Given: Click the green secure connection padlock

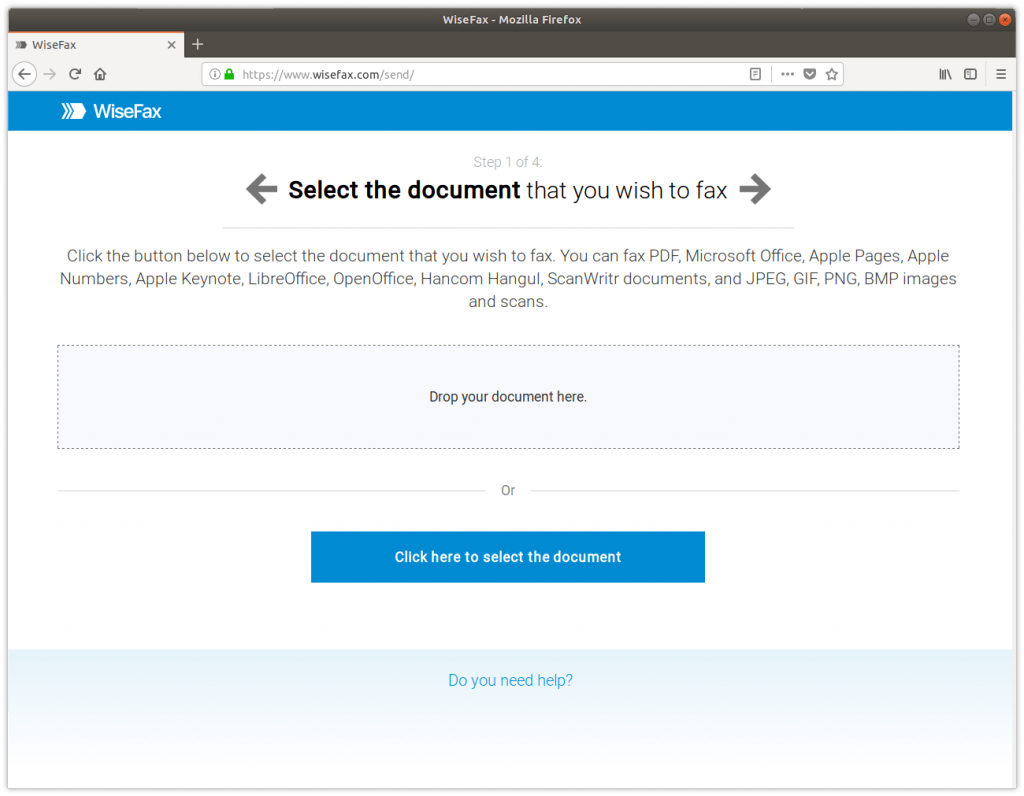Looking at the screenshot, I should (x=229, y=74).
